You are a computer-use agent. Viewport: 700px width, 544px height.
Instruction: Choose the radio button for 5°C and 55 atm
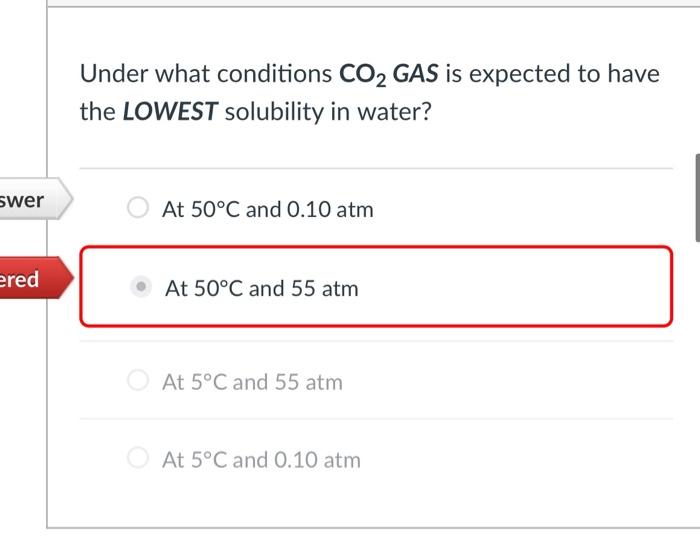coord(137,381)
